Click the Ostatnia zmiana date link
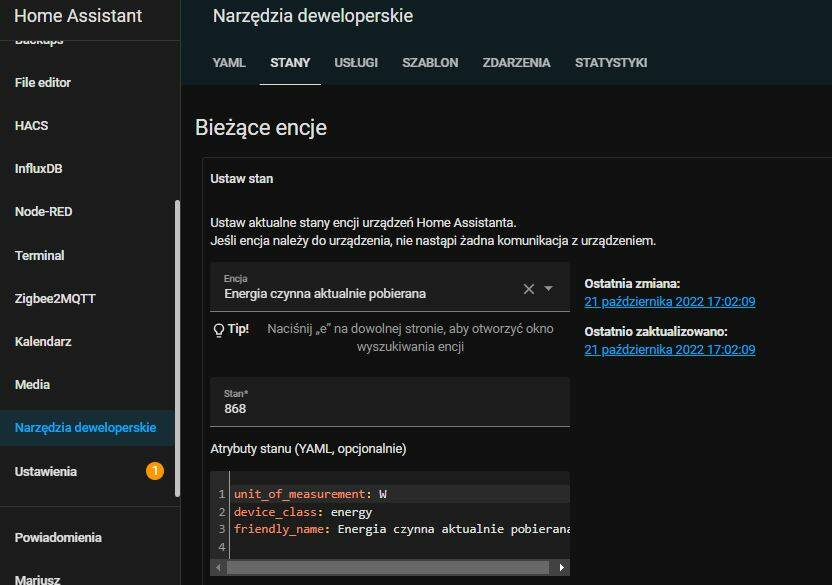Viewport: 832px width, 585px height. tap(670, 302)
